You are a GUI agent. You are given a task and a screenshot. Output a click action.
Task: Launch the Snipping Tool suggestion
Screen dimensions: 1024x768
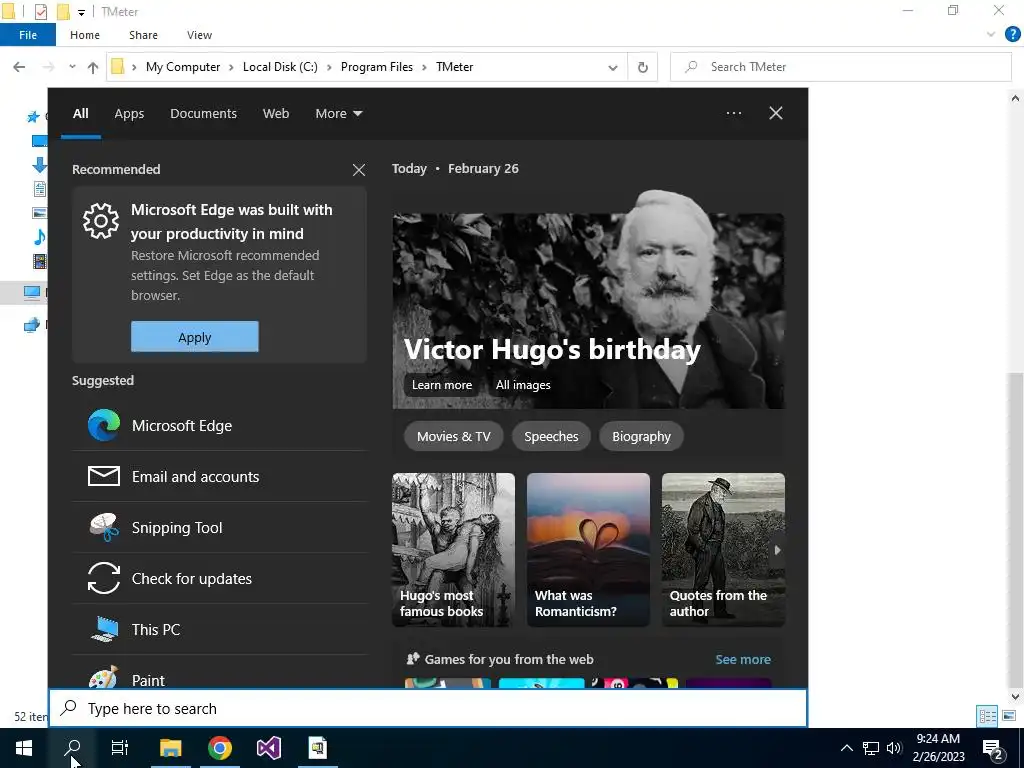219,528
